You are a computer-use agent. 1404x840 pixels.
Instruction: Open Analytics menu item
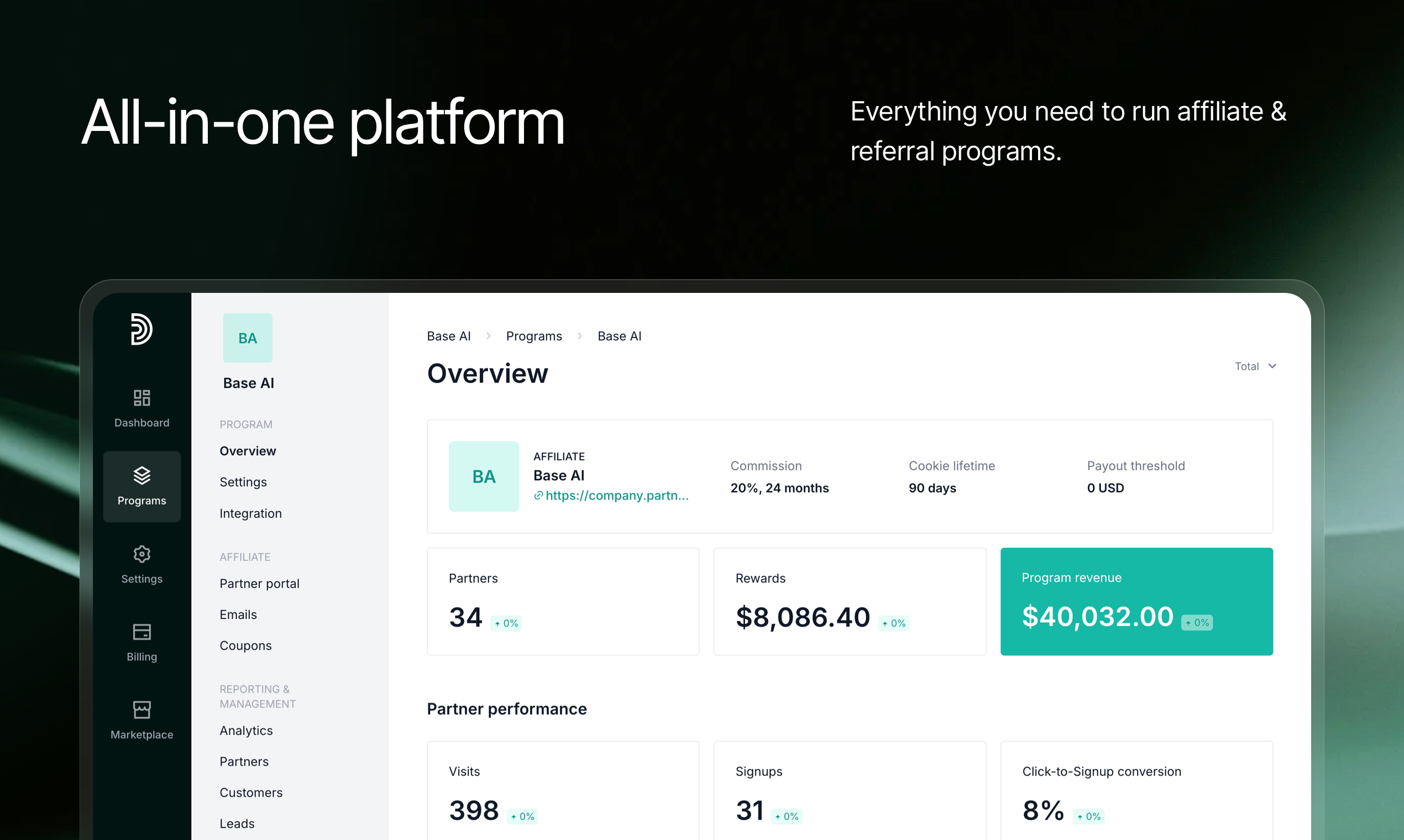pos(245,731)
